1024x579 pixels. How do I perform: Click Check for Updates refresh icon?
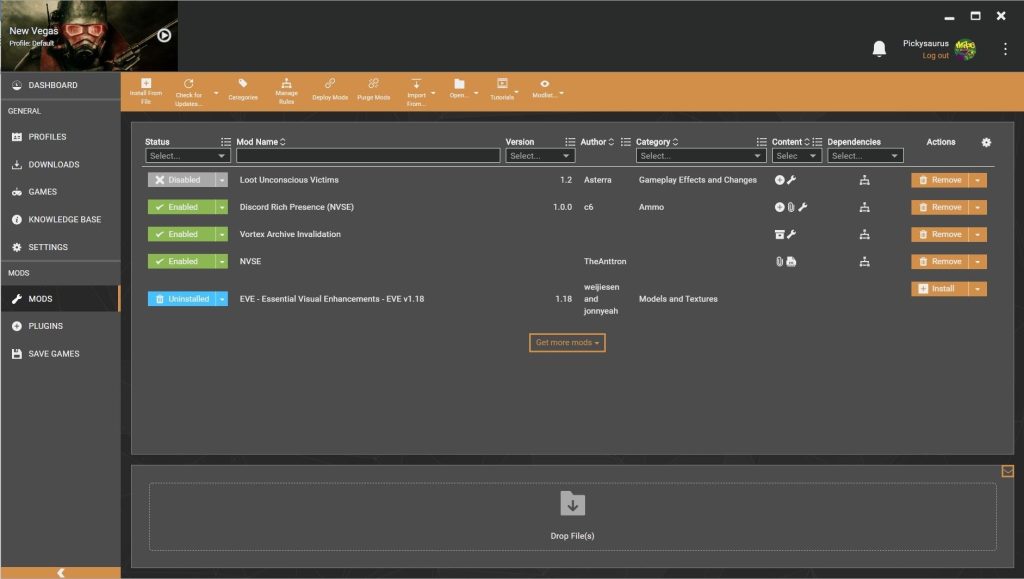tap(189, 84)
